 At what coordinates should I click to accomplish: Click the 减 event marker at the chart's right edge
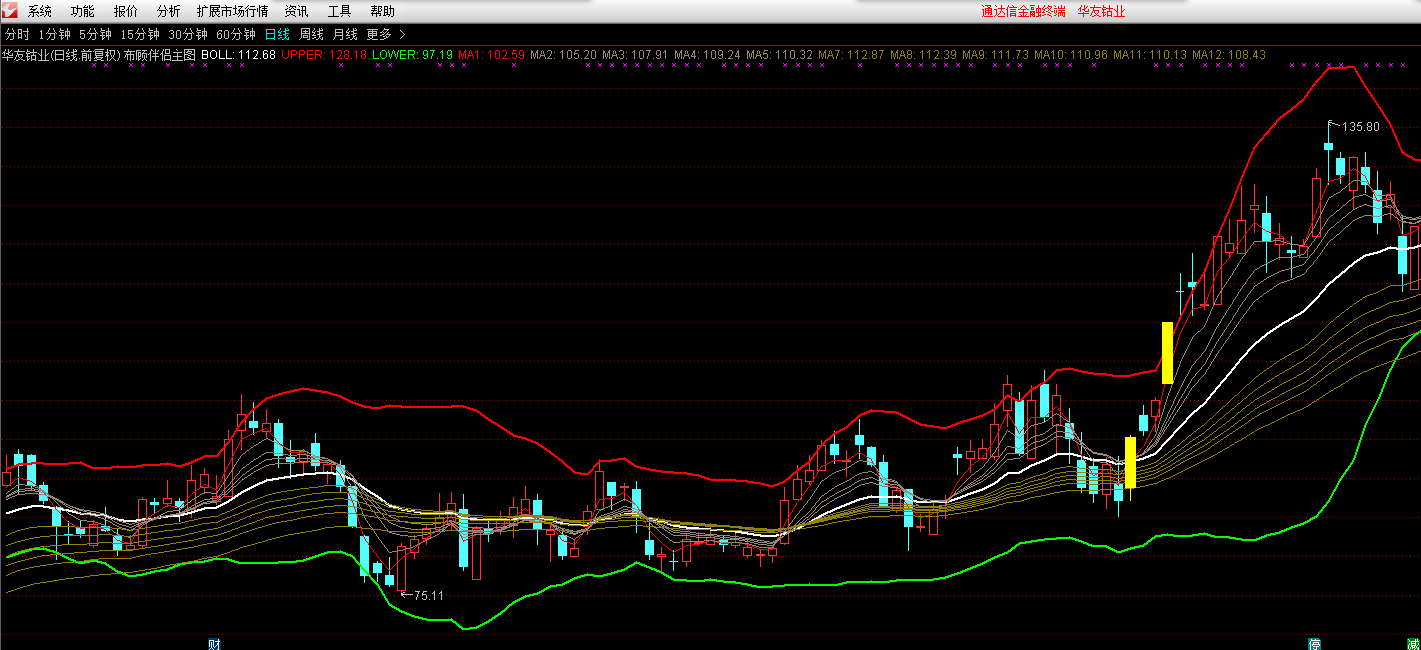[x=1413, y=643]
